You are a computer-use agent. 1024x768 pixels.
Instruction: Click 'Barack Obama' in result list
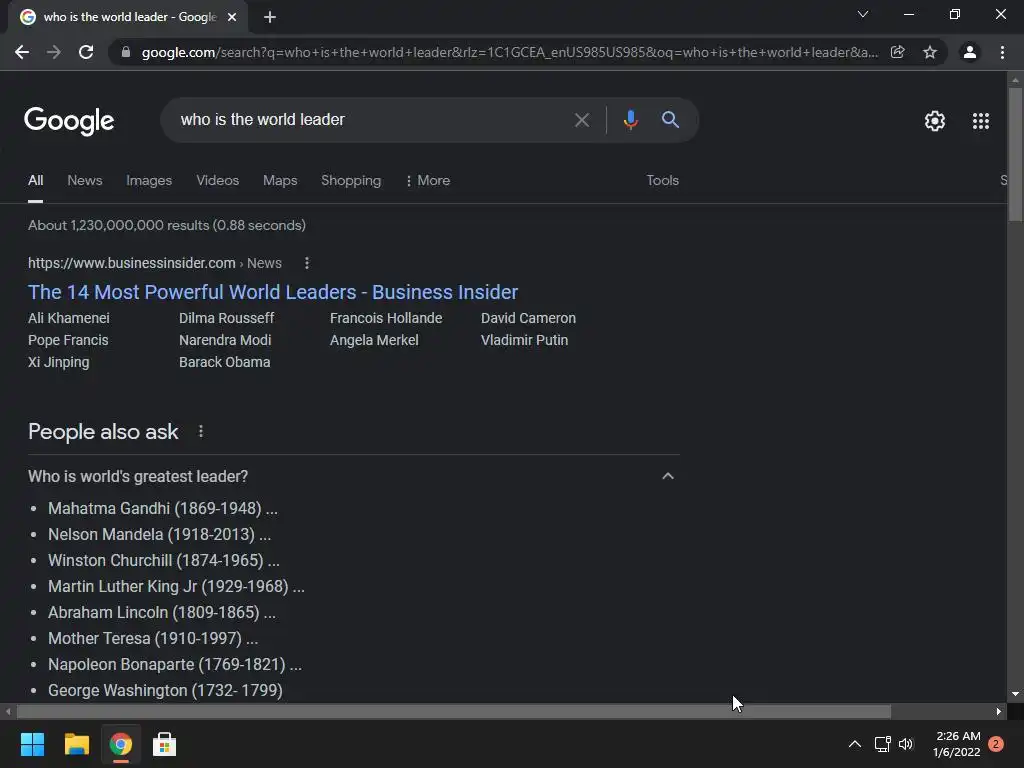pyautogui.click(x=224, y=362)
